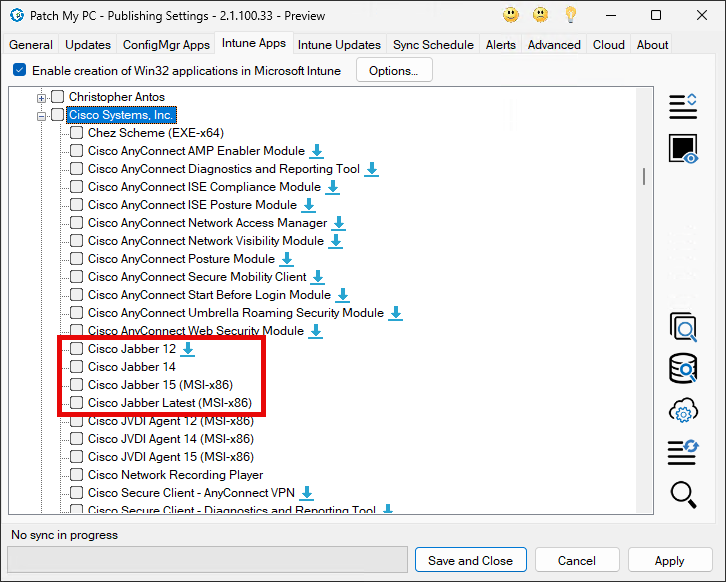Image resolution: width=726 pixels, height=582 pixels.
Task: Expand the Christopher Antos tree node
Action: [42, 97]
